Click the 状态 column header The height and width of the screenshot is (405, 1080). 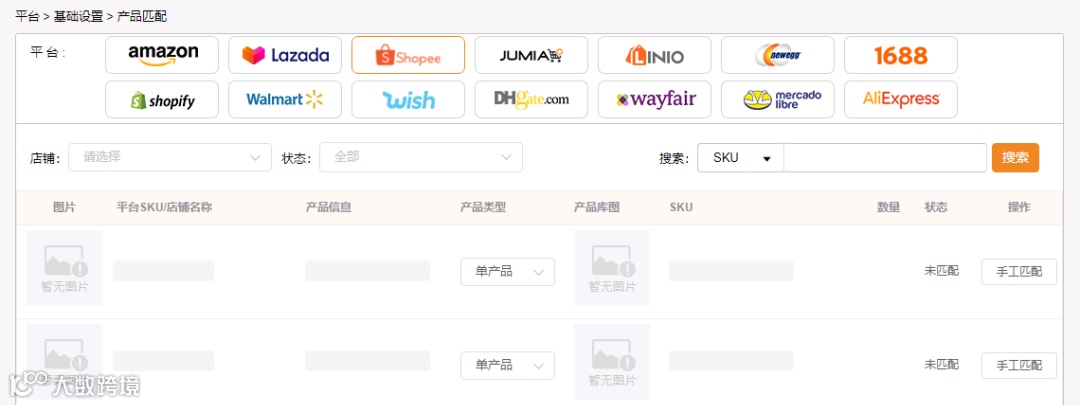point(936,207)
